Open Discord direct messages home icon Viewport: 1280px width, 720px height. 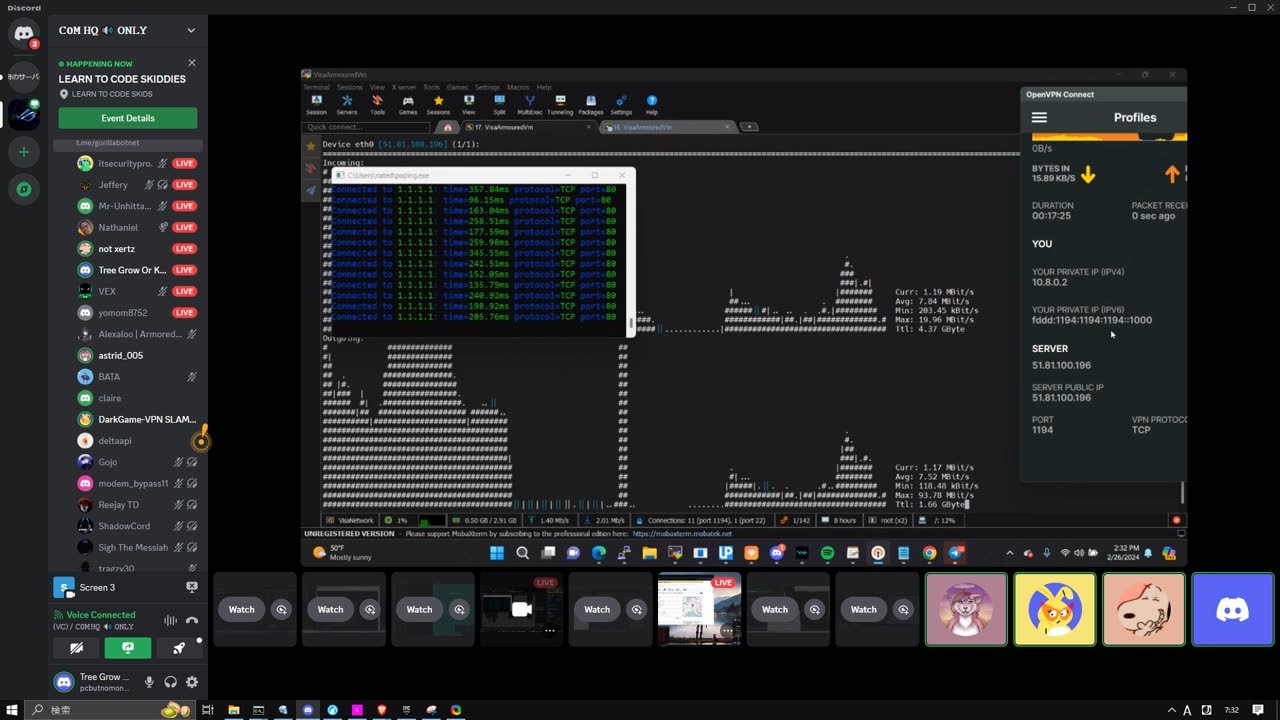[24, 33]
